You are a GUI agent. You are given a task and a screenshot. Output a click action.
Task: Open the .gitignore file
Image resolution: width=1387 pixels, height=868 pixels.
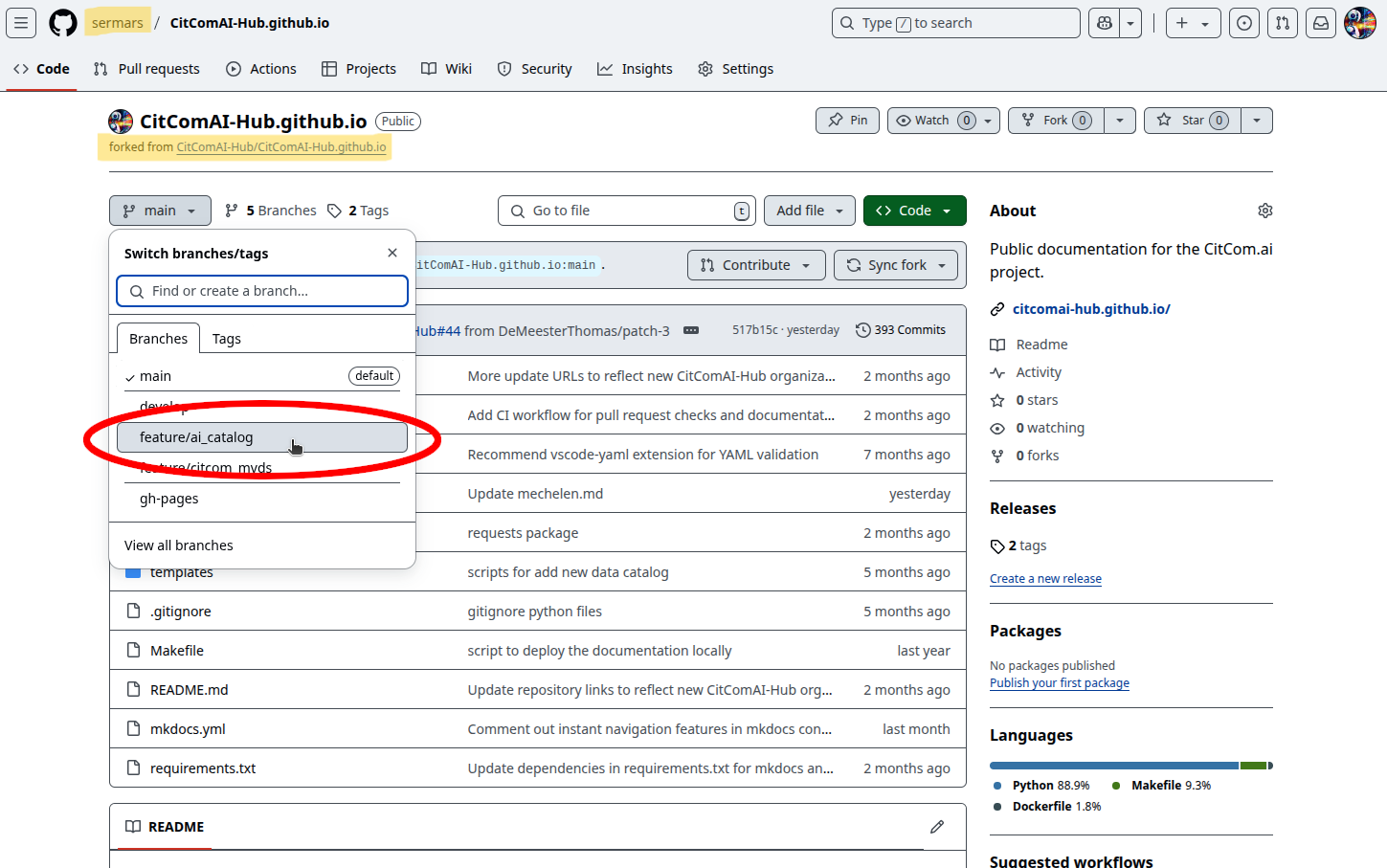click(x=181, y=612)
